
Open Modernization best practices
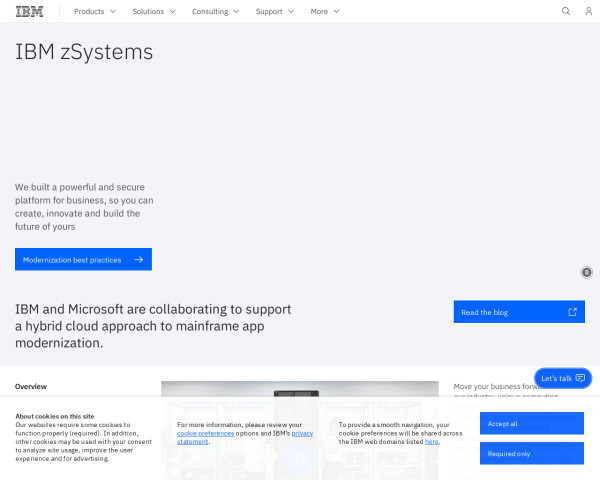83,259
